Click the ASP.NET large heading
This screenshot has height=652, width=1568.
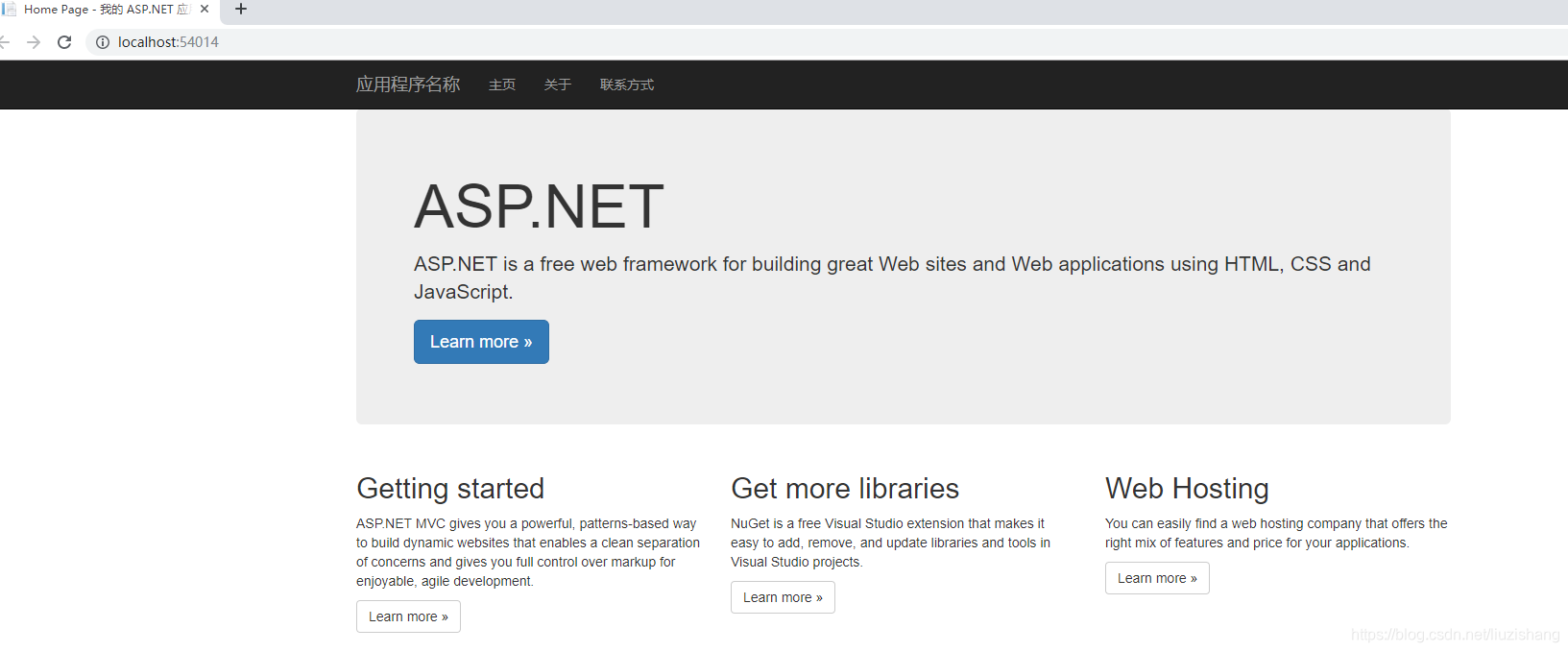pos(539,206)
